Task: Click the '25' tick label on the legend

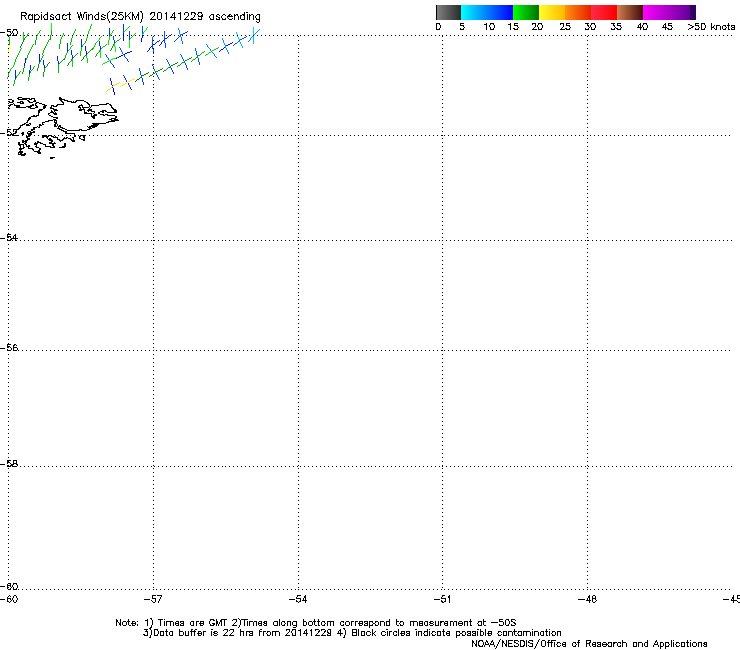Action: [565, 27]
